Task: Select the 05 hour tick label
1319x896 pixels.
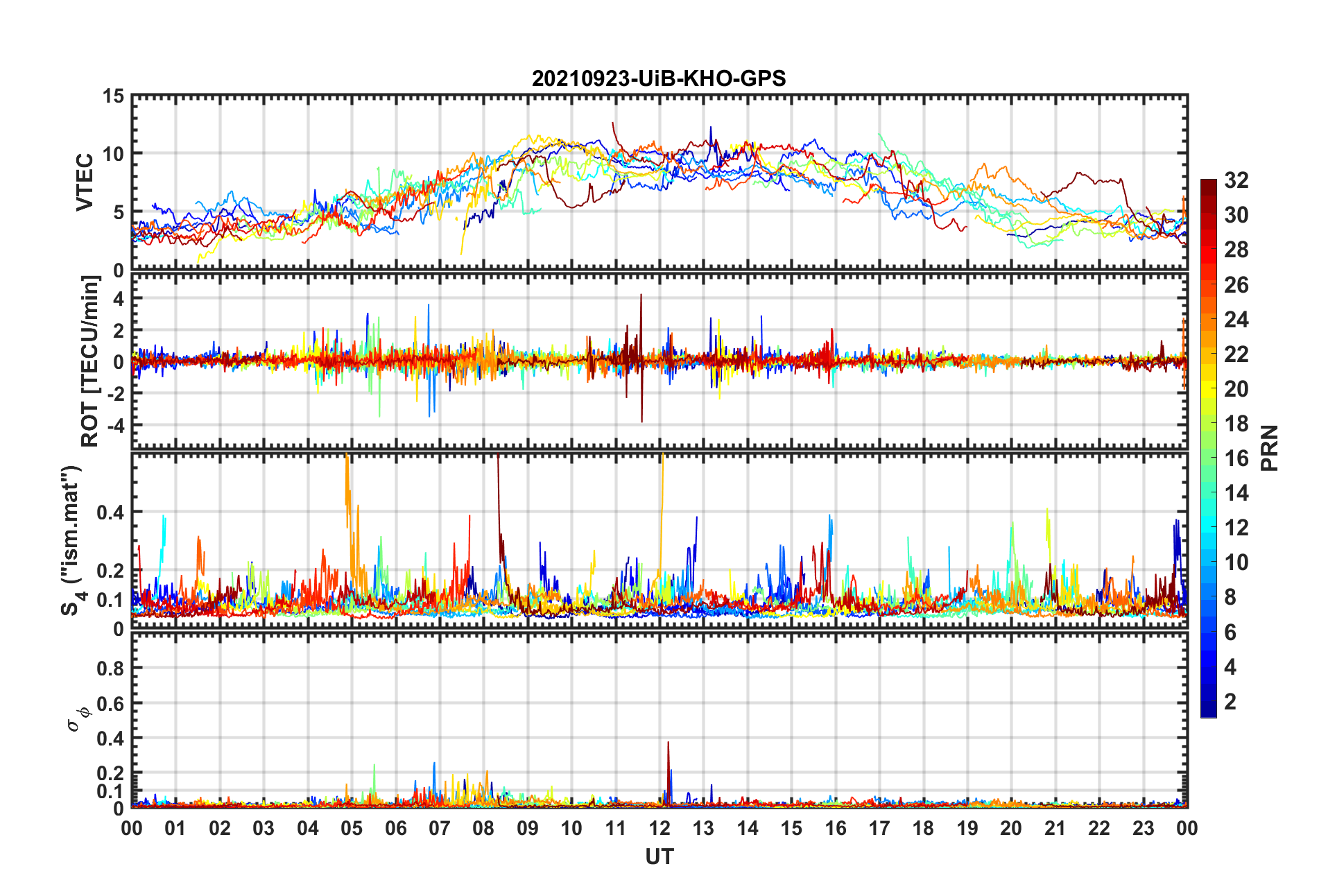Action: (352, 828)
